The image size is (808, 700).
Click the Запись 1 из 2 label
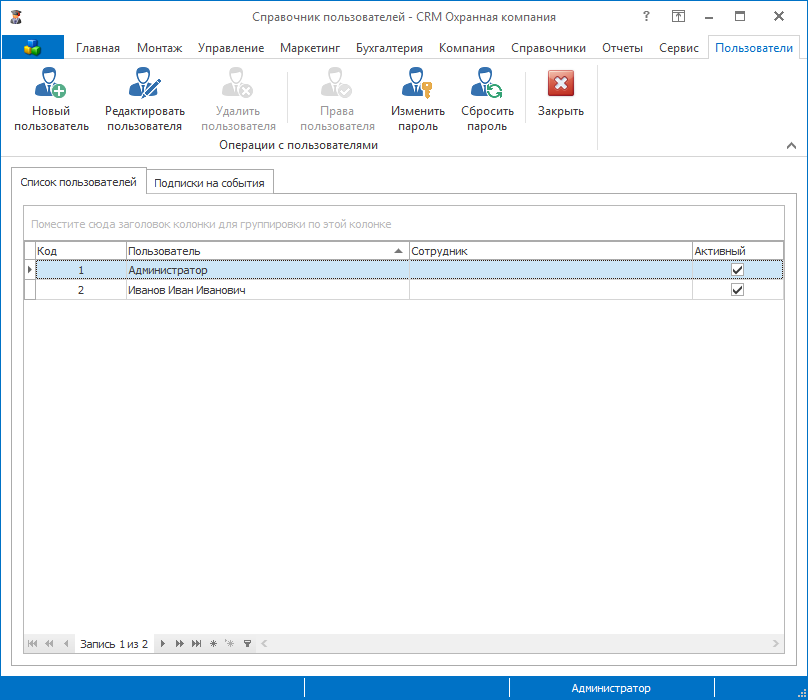tap(114, 644)
